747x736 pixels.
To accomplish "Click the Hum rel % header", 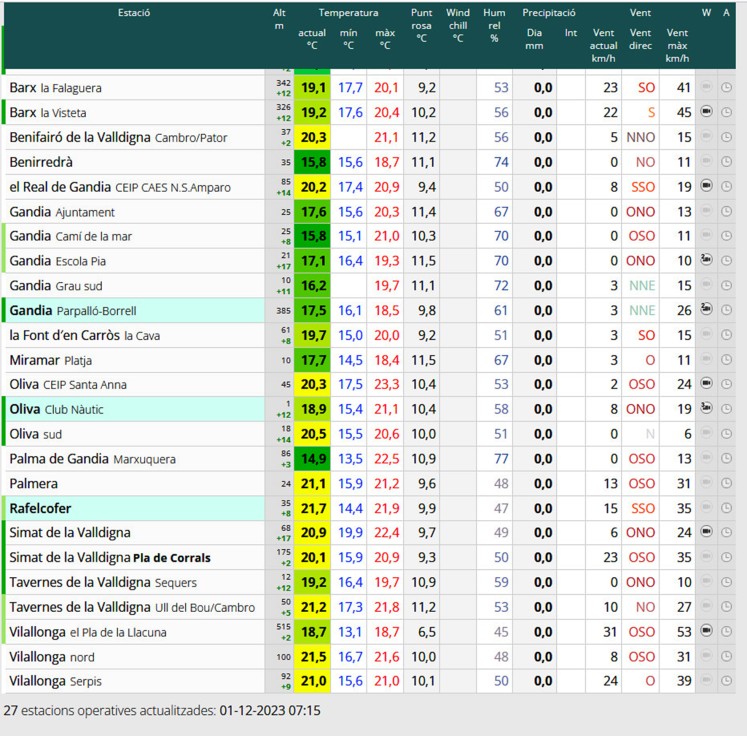I will coord(494,25).
